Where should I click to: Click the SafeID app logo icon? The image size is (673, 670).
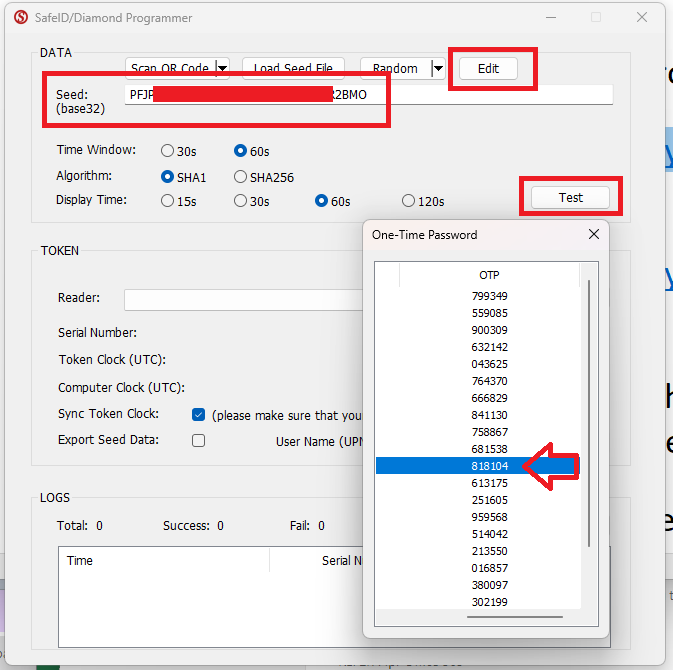coord(20,18)
